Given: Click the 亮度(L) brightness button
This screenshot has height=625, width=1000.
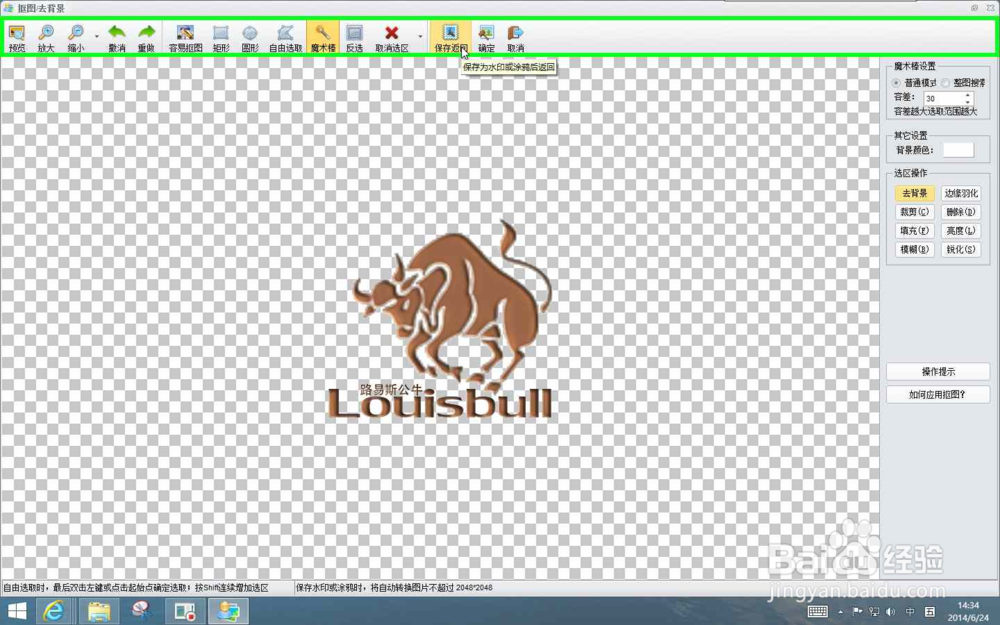Looking at the screenshot, I should 960,231.
